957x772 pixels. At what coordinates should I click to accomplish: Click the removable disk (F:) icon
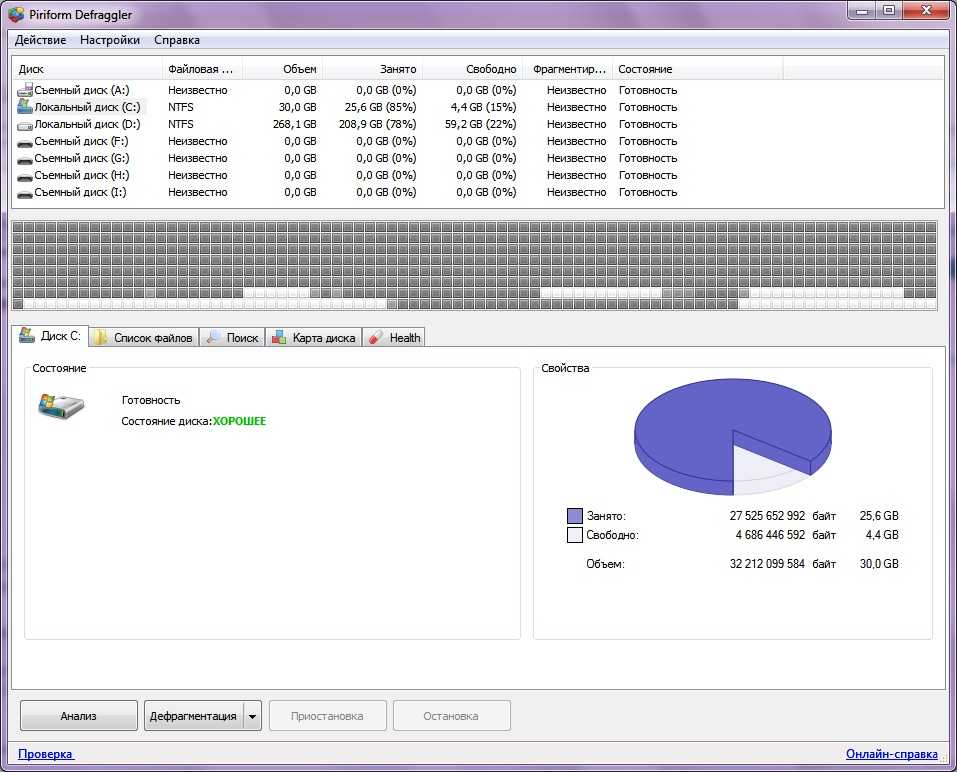pyautogui.click(x=25, y=141)
